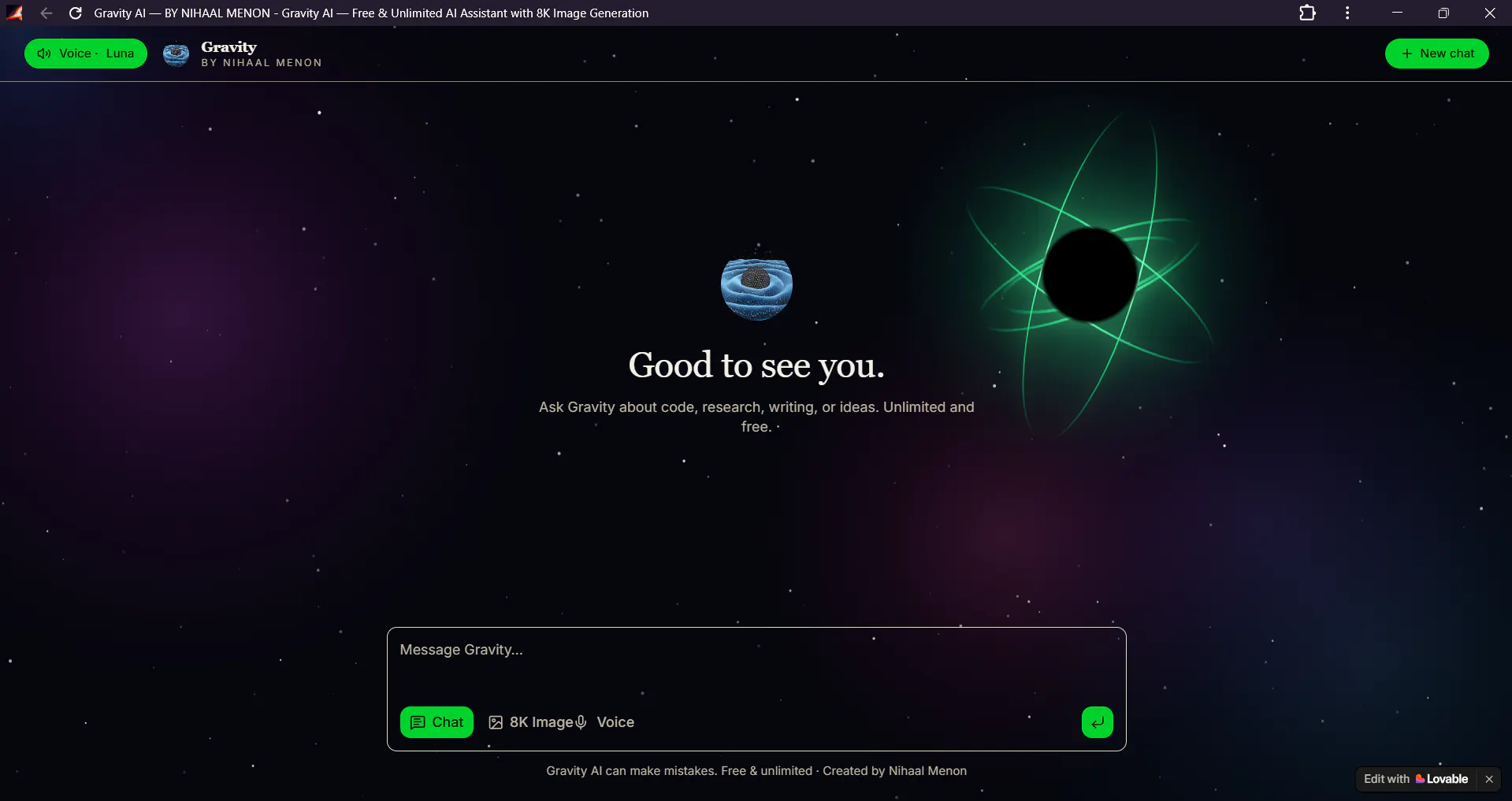Restore down the browser window
Screen dimensions: 1512x801
tap(1443, 13)
